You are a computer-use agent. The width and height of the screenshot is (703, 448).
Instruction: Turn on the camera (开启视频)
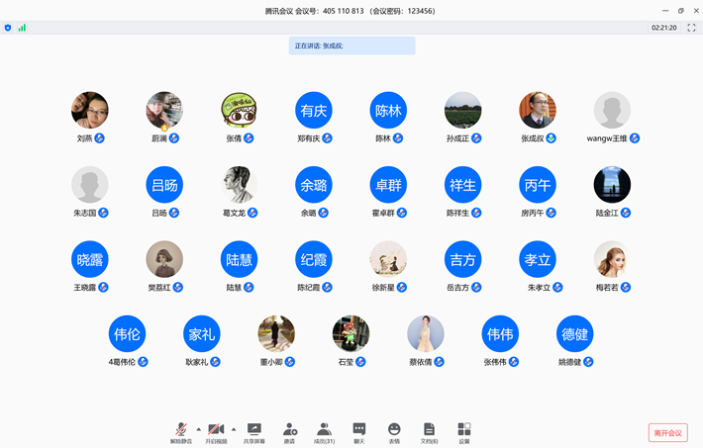pyautogui.click(x=217, y=429)
